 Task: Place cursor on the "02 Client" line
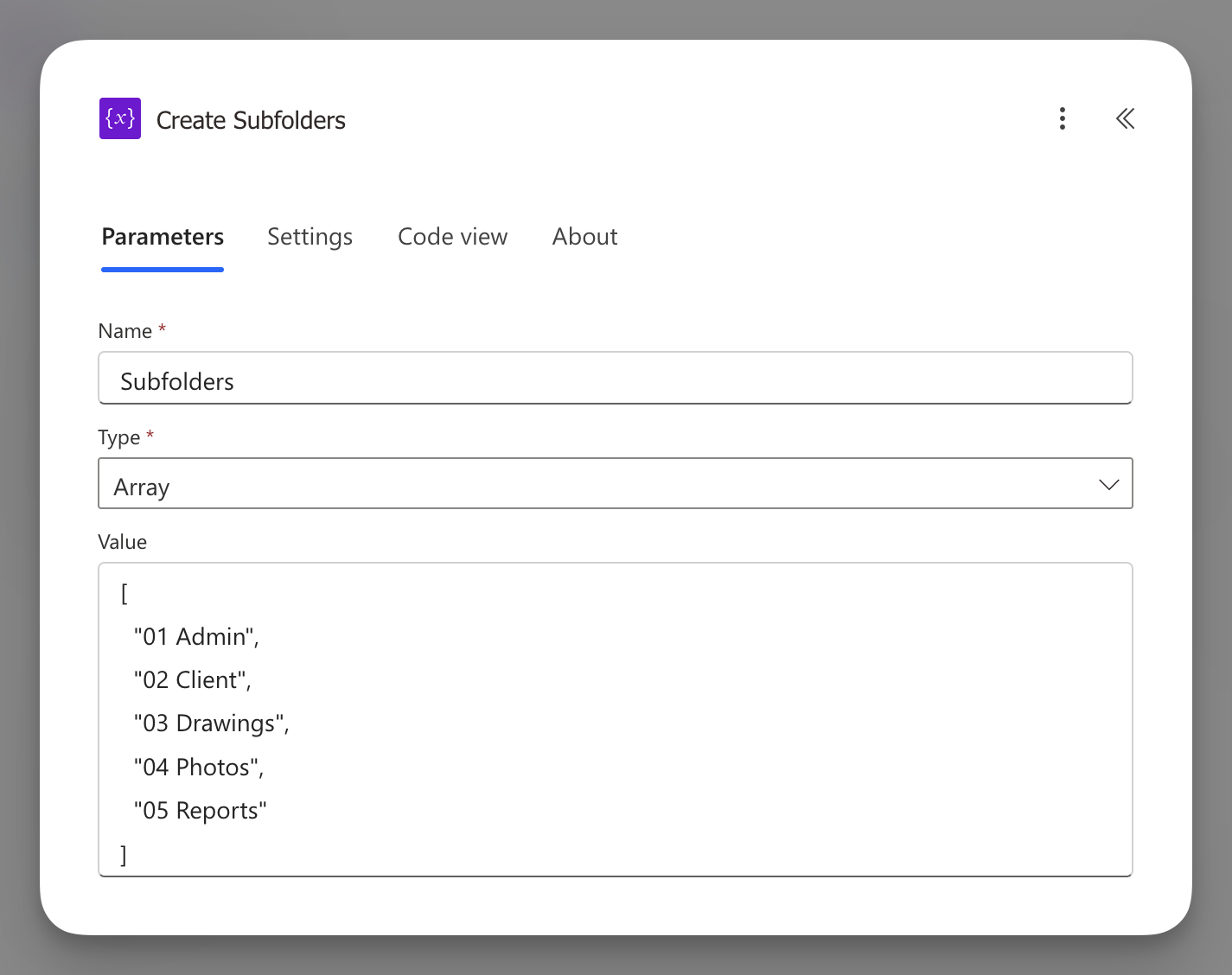pos(192,680)
